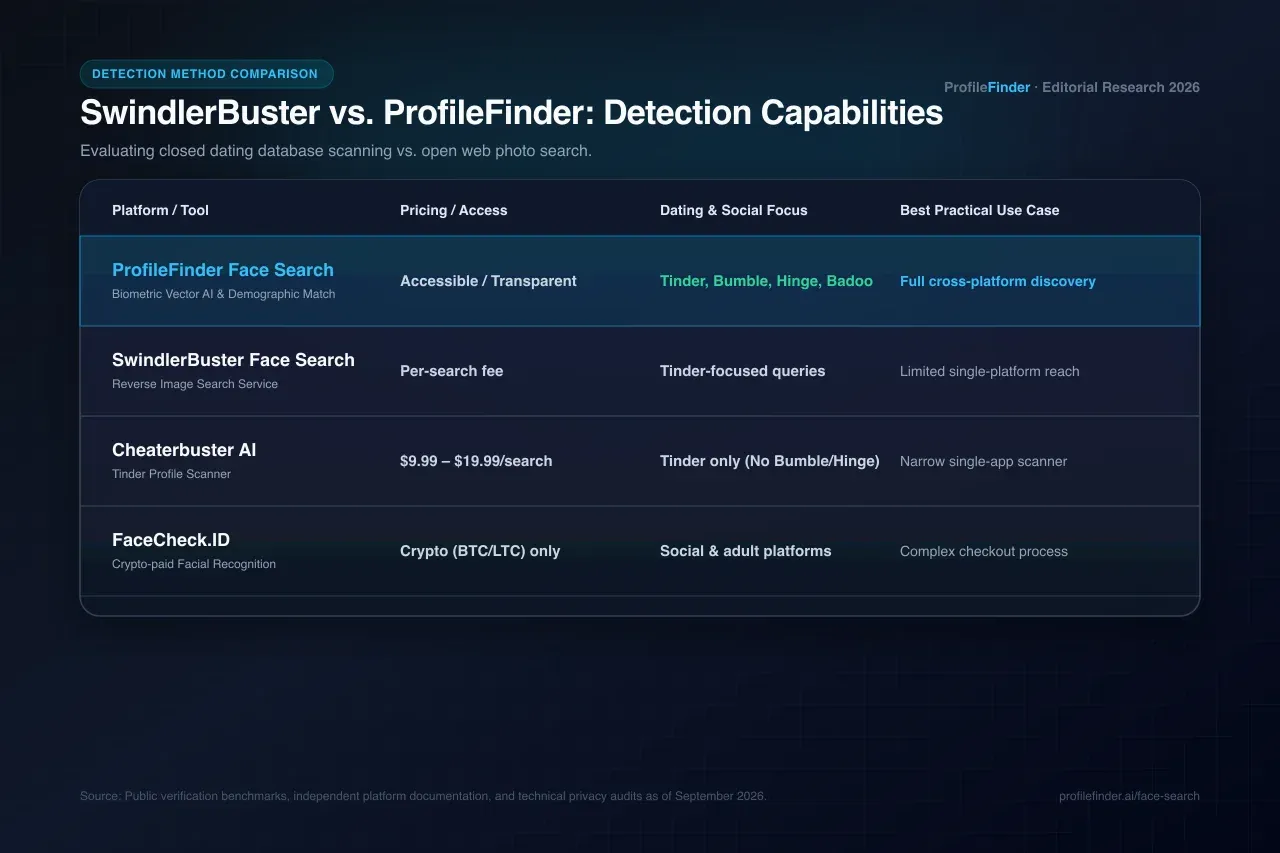Click the '$9.99 – $19.99/search' pricing cell
The image size is (1280, 853).
[x=476, y=461]
